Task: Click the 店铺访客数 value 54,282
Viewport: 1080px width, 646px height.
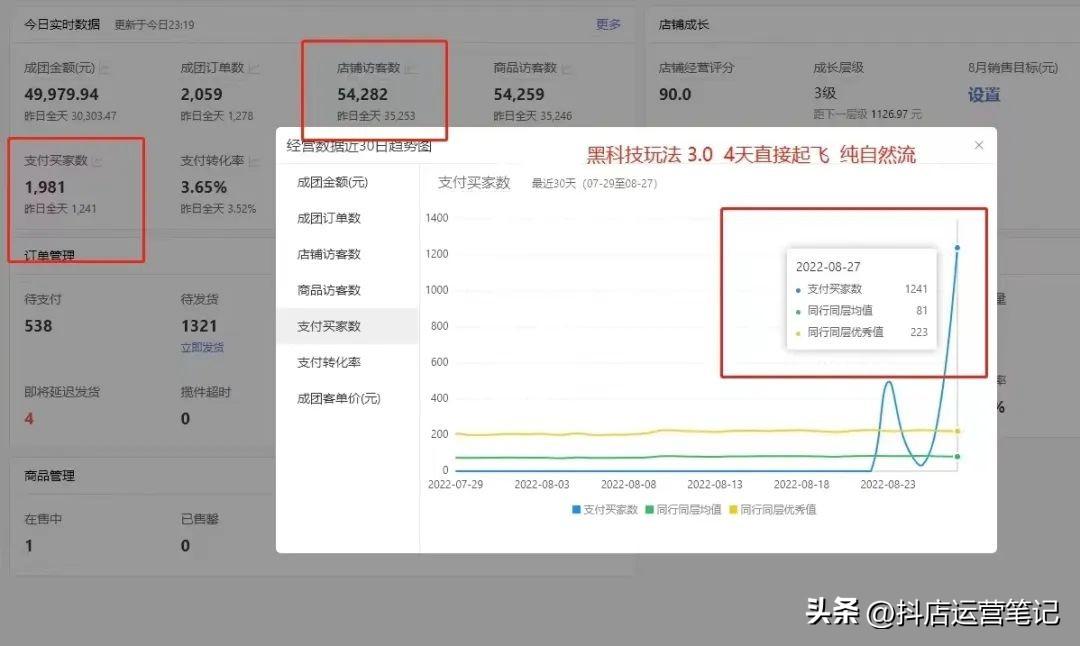Action: click(x=362, y=94)
